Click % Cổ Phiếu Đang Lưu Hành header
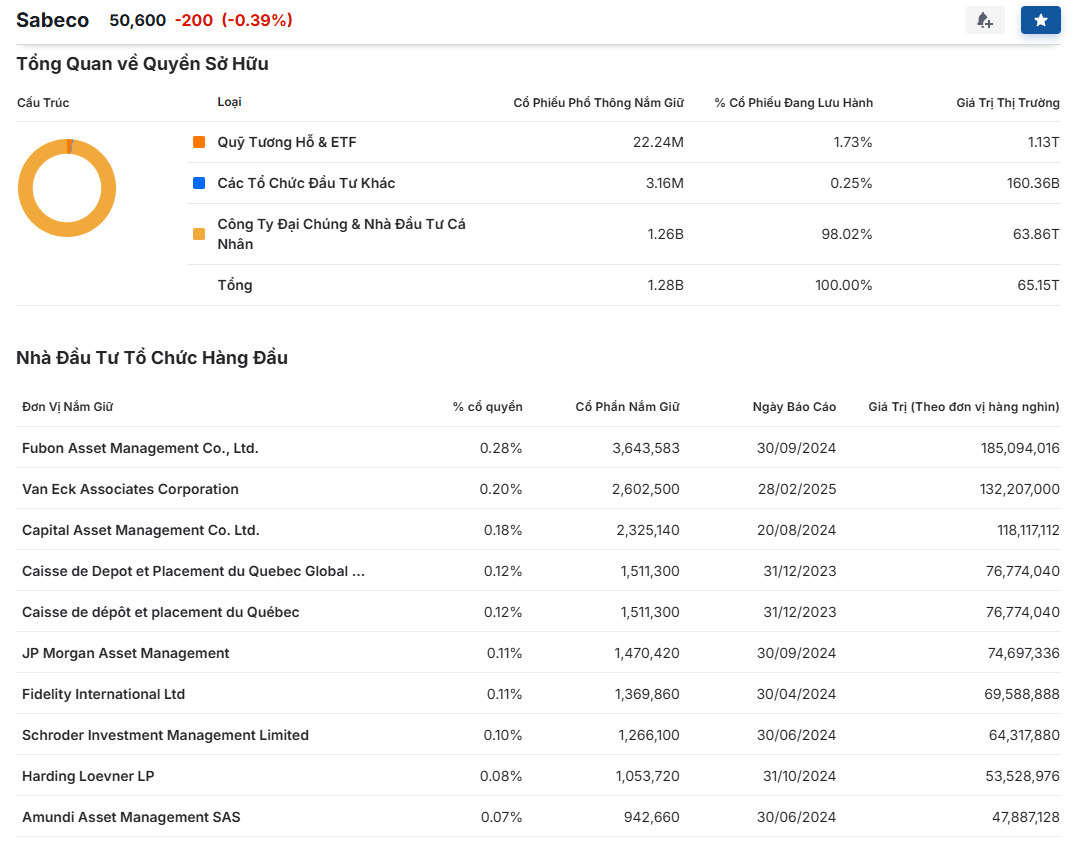 coord(794,103)
